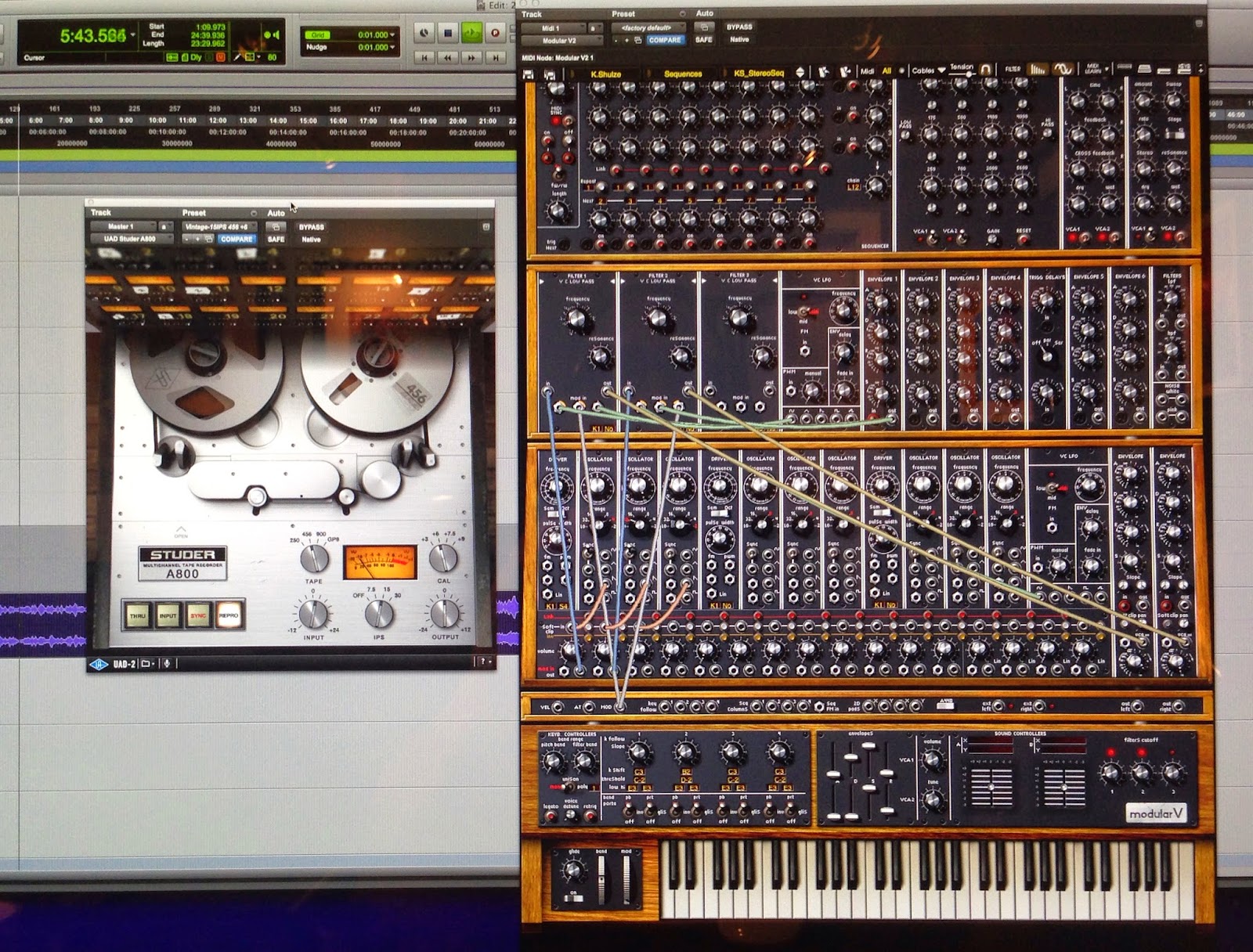Open plugin automation enable icon in Studer window
The image size is (1253, 952).
click(x=276, y=226)
